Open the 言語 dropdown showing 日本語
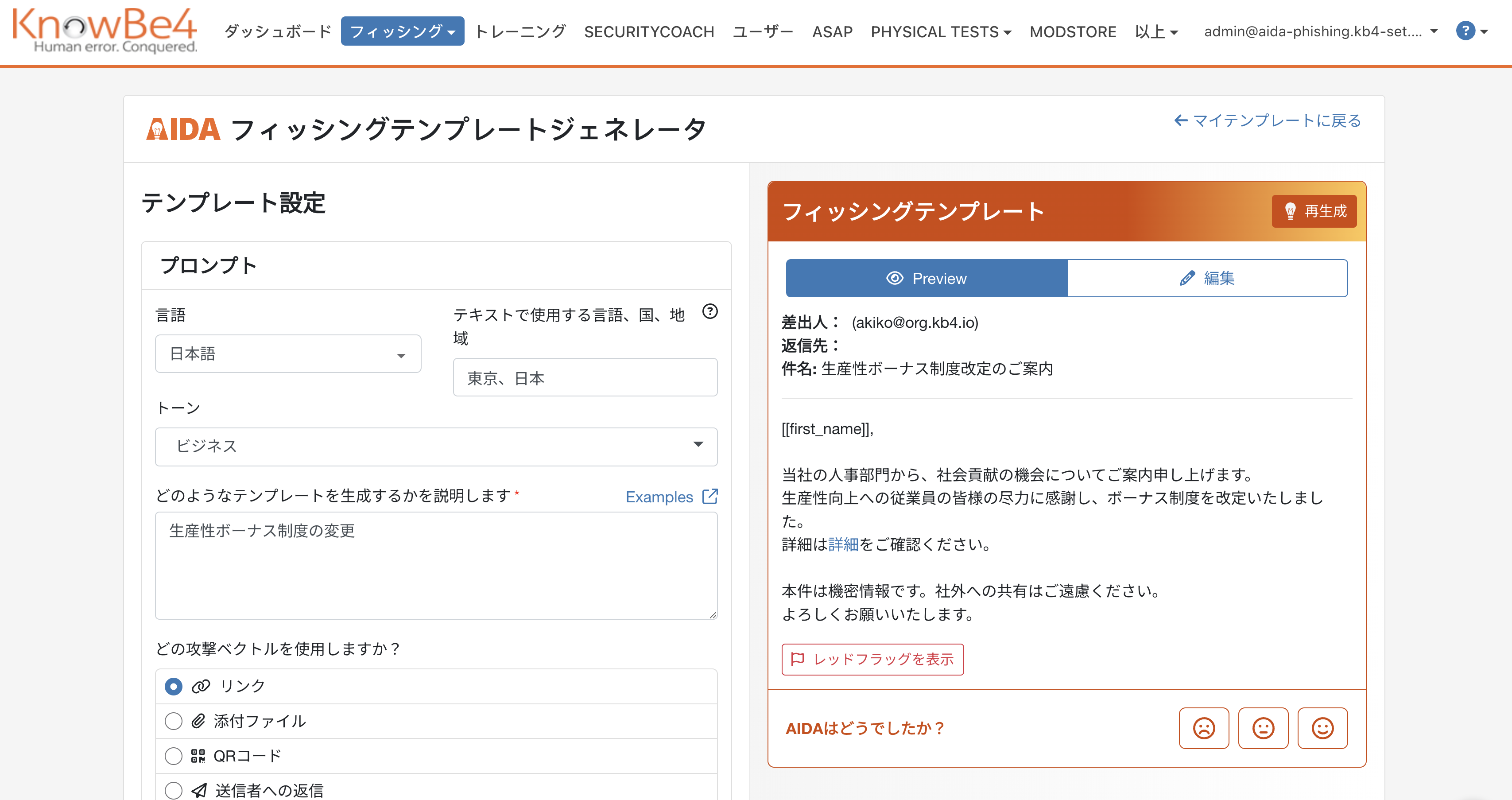This screenshot has height=800, width=1512. click(287, 354)
